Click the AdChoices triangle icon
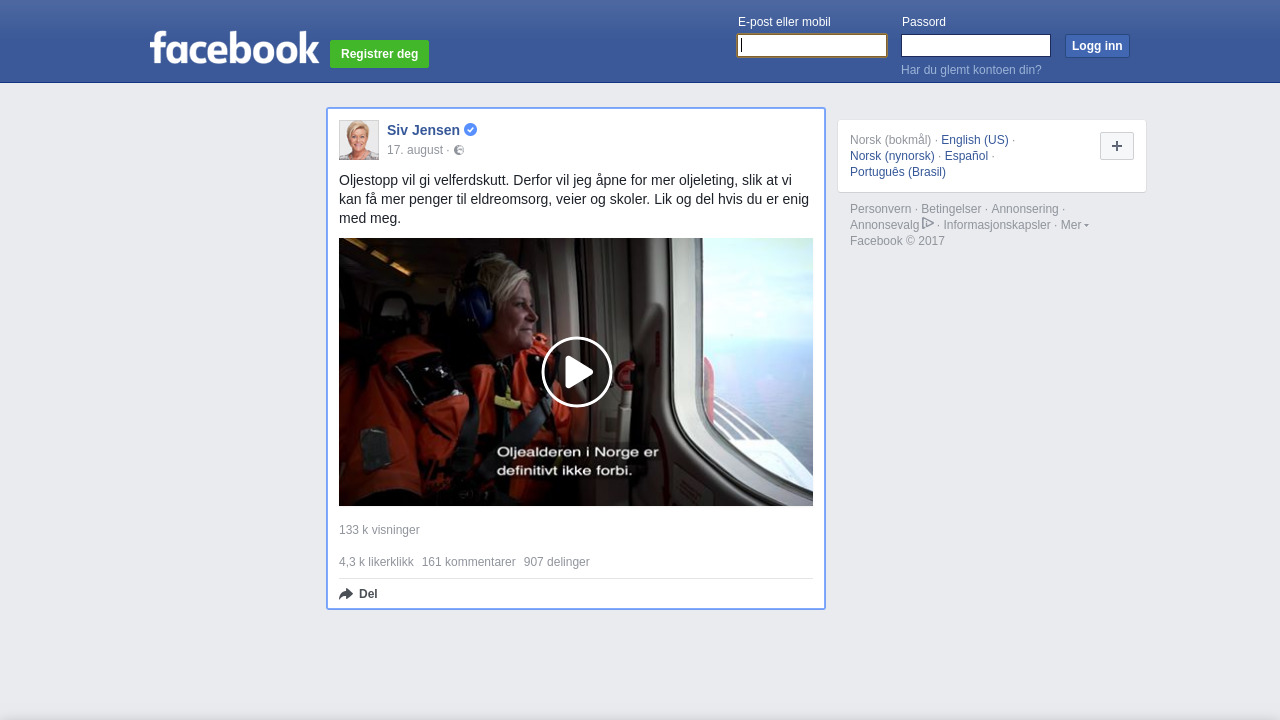The image size is (1280, 720). coord(928,224)
